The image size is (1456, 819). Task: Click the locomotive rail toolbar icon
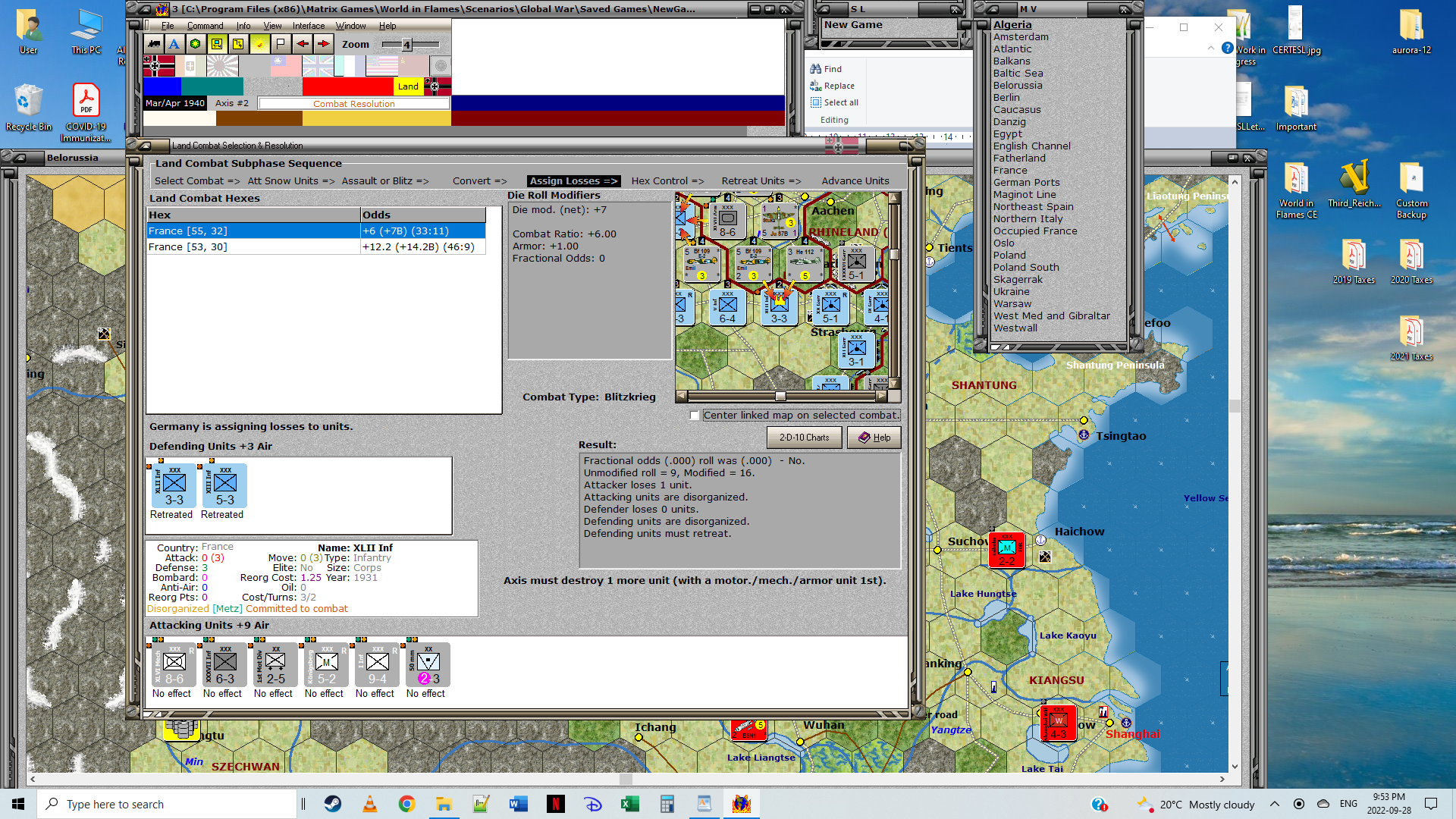tap(154, 44)
